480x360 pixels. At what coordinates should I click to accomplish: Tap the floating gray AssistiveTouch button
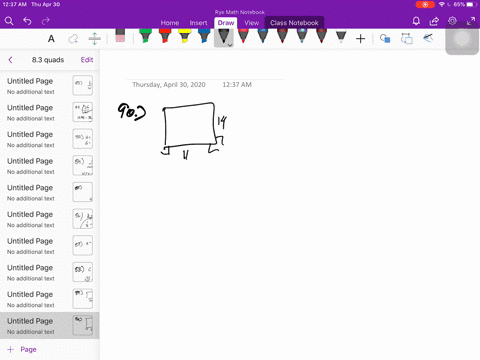pyautogui.click(x=462, y=39)
